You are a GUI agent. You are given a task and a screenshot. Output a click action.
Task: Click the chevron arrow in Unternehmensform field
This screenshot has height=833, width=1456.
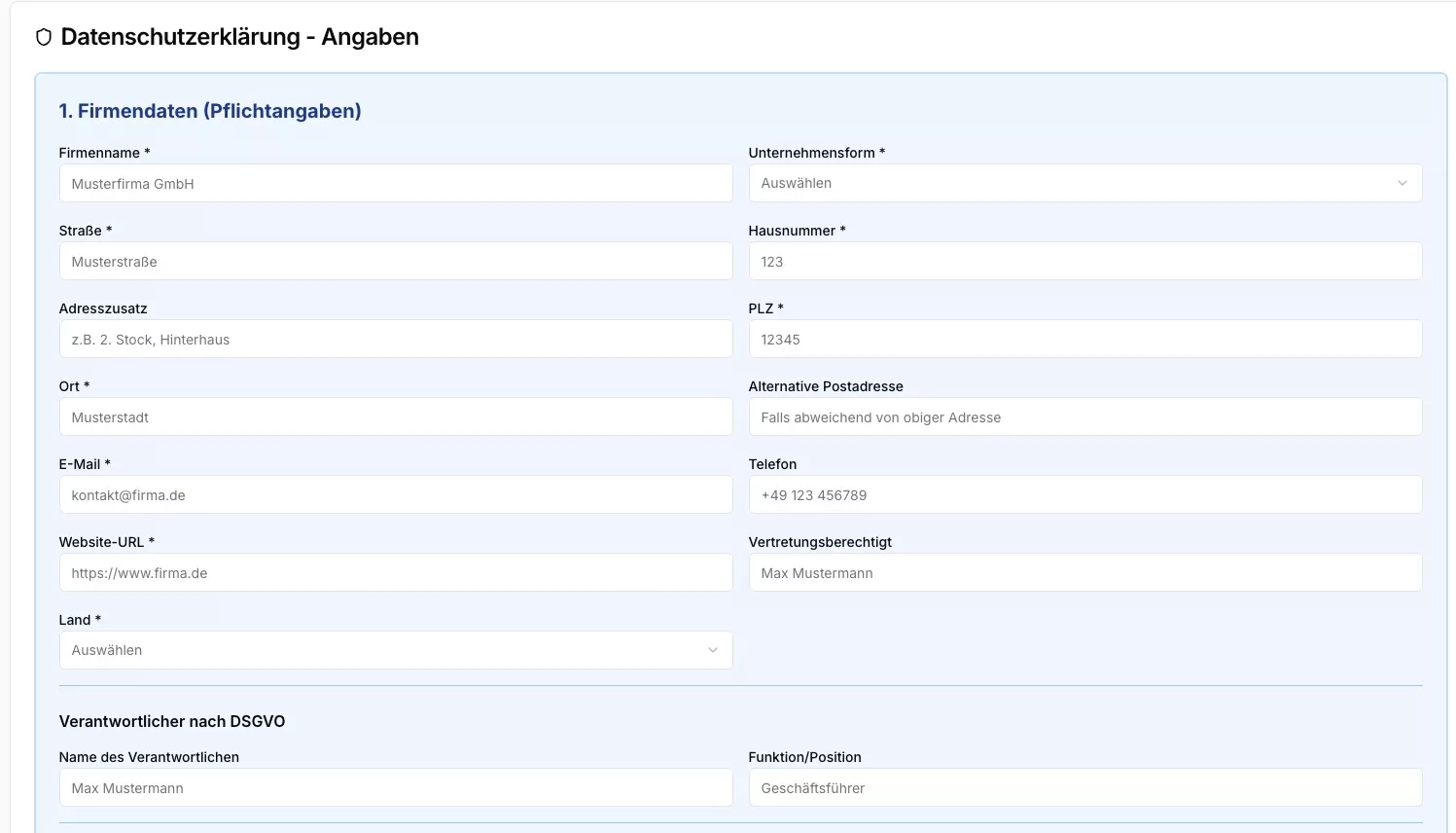(x=1402, y=183)
